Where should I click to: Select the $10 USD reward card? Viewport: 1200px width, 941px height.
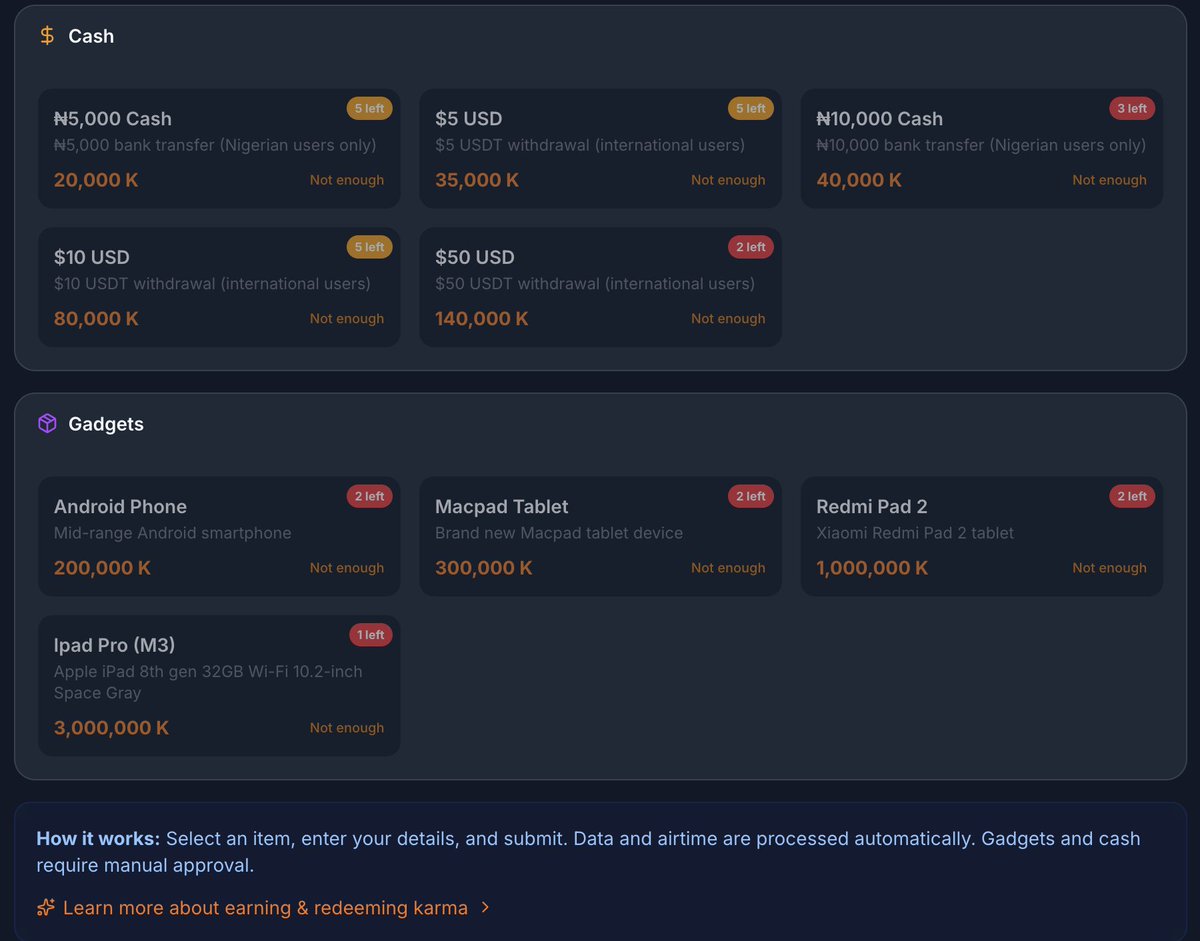[x=219, y=287]
